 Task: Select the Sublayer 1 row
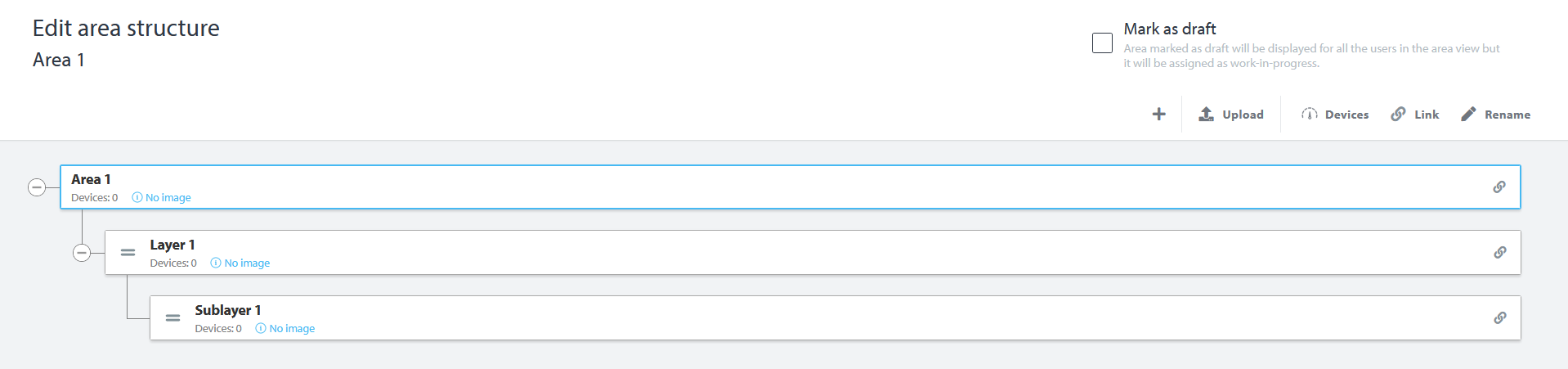click(818, 317)
